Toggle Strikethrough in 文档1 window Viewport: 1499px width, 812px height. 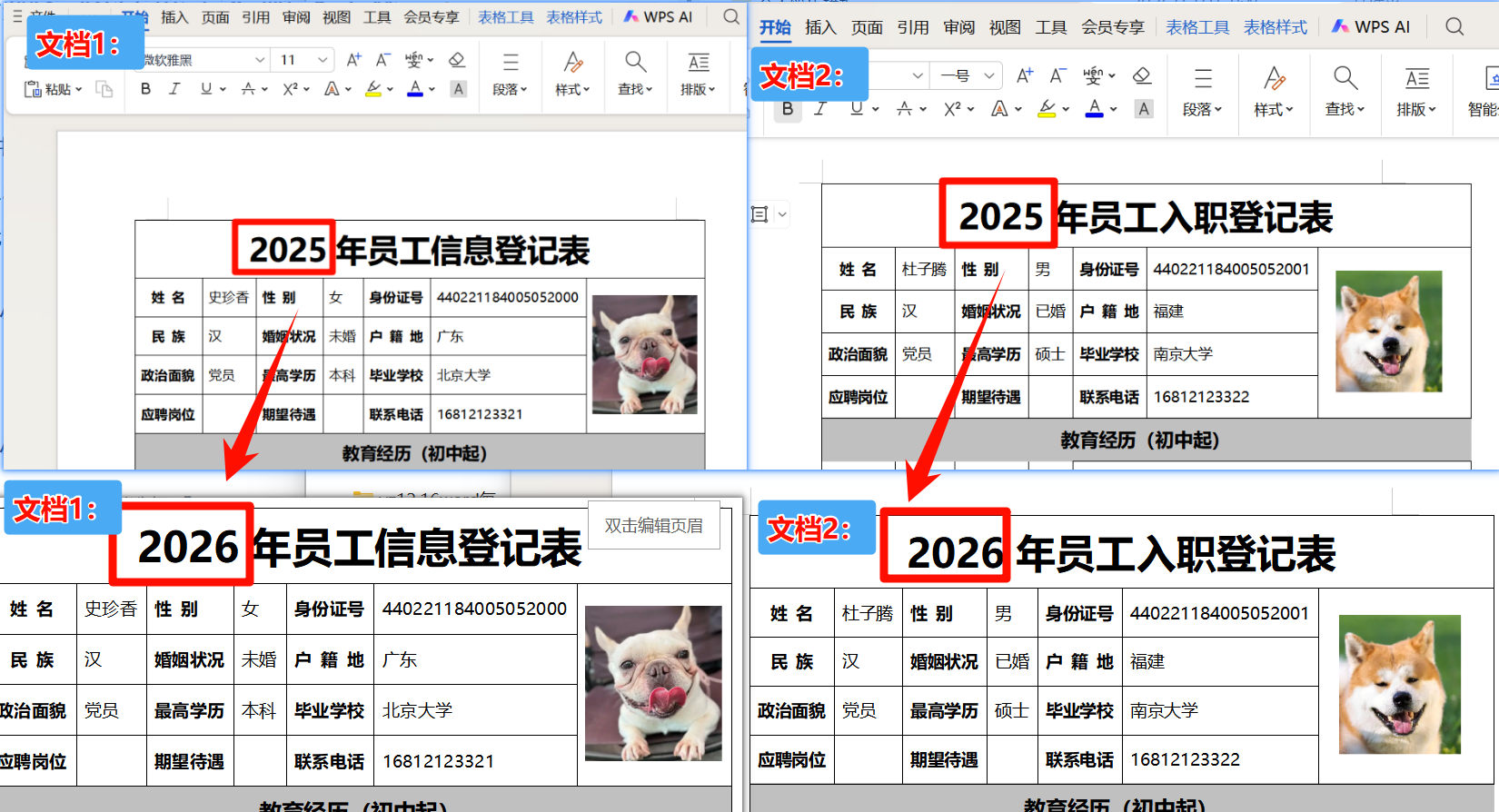248,89
